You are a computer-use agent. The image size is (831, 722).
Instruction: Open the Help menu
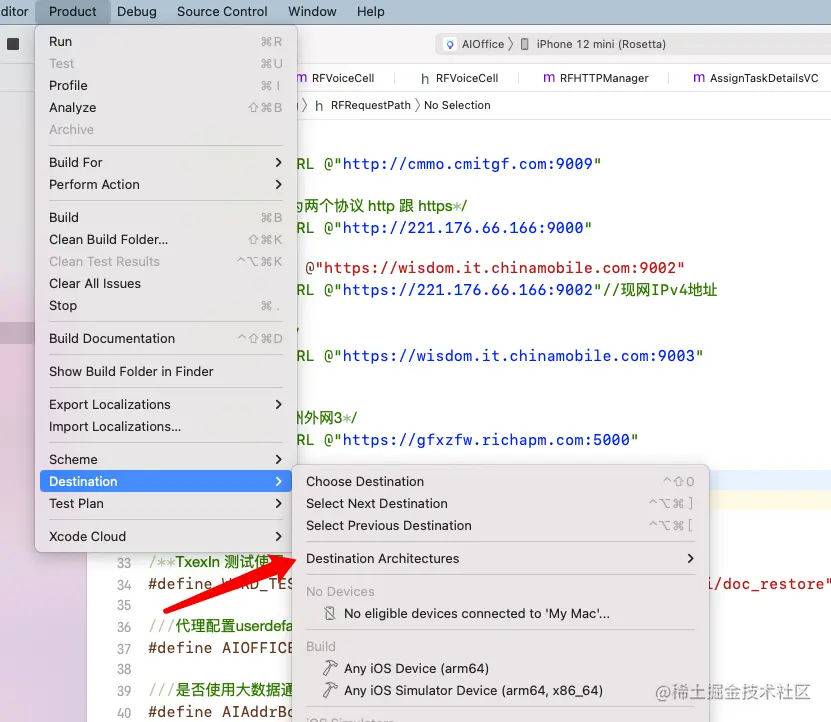pyautogui.click(x=370, y=12)
